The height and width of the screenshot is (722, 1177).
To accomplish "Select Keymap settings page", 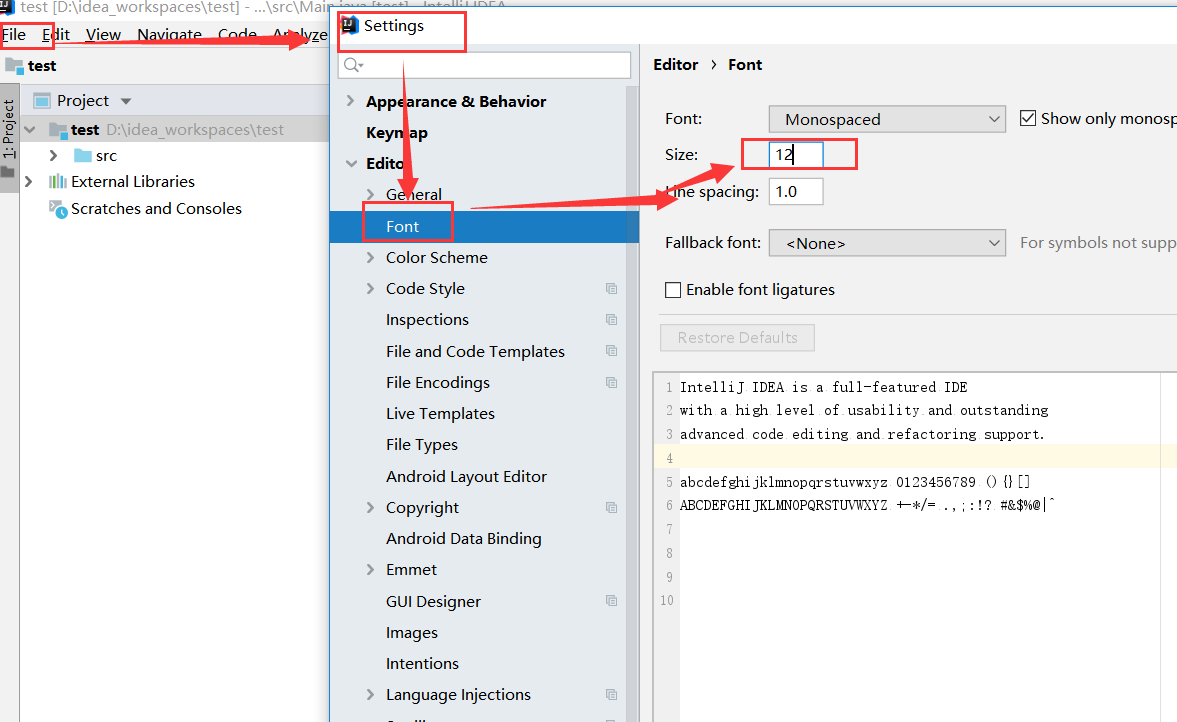I will click(396, 133).
